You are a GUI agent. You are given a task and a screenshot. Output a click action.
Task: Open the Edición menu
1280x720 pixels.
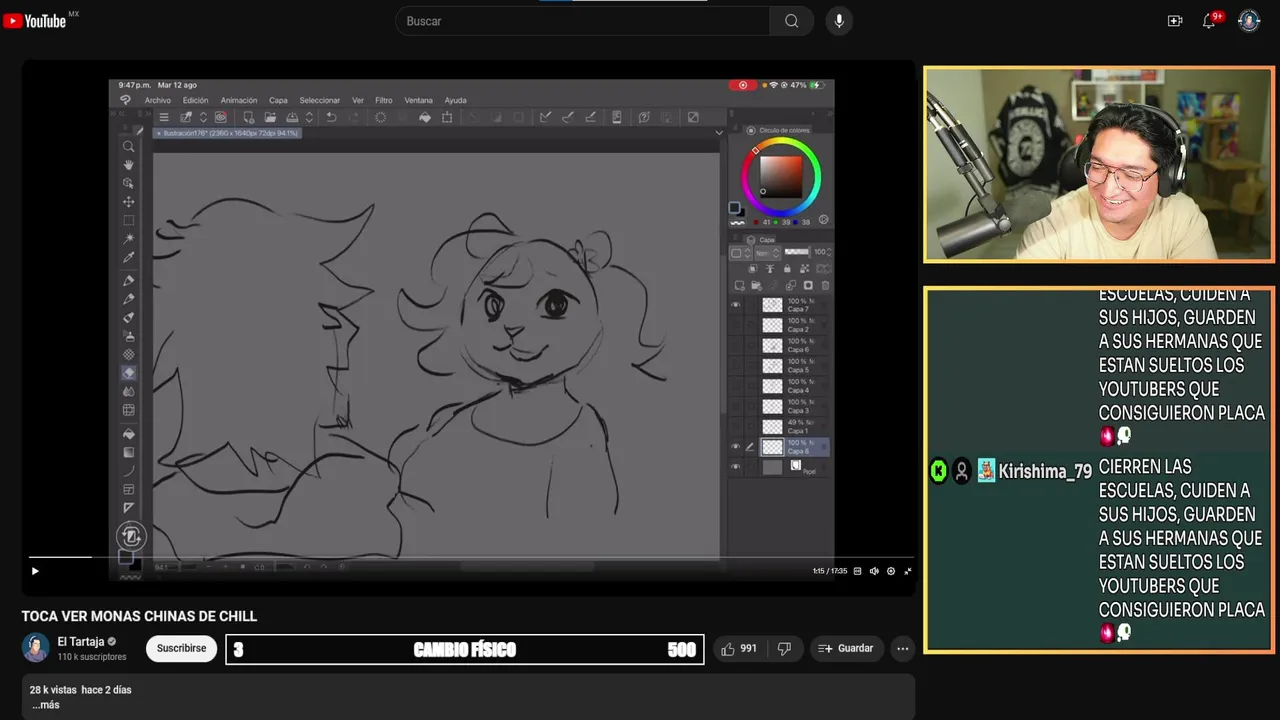click(196, 100)
